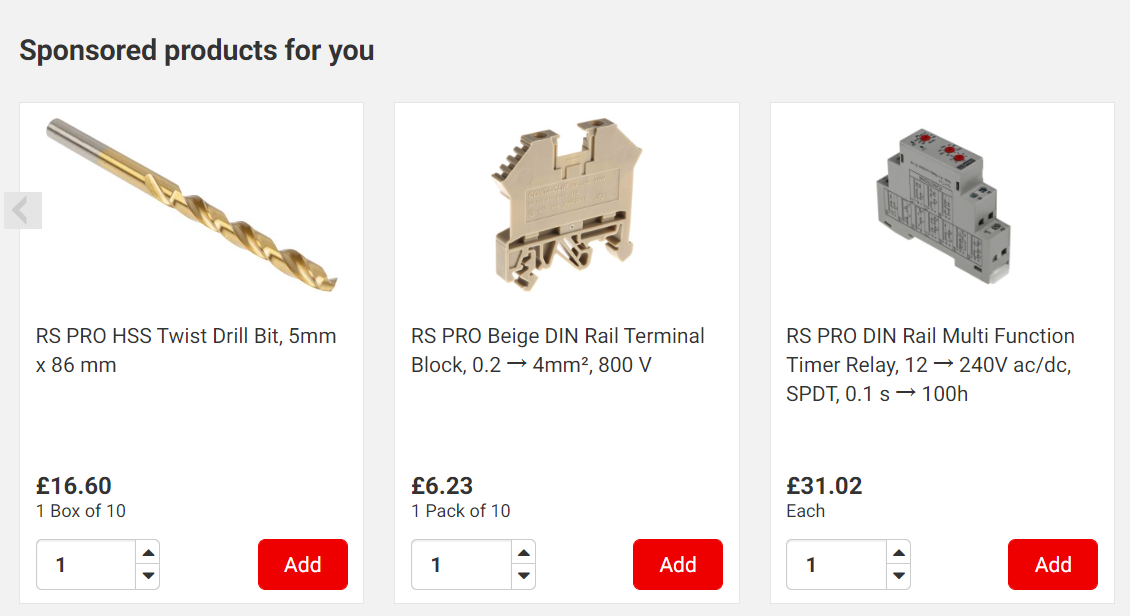The height and width of the screenshot is (616, 1130).
Task: Add the DIN Rail Terminal Block to basket
Action: (x=678, y=565)
